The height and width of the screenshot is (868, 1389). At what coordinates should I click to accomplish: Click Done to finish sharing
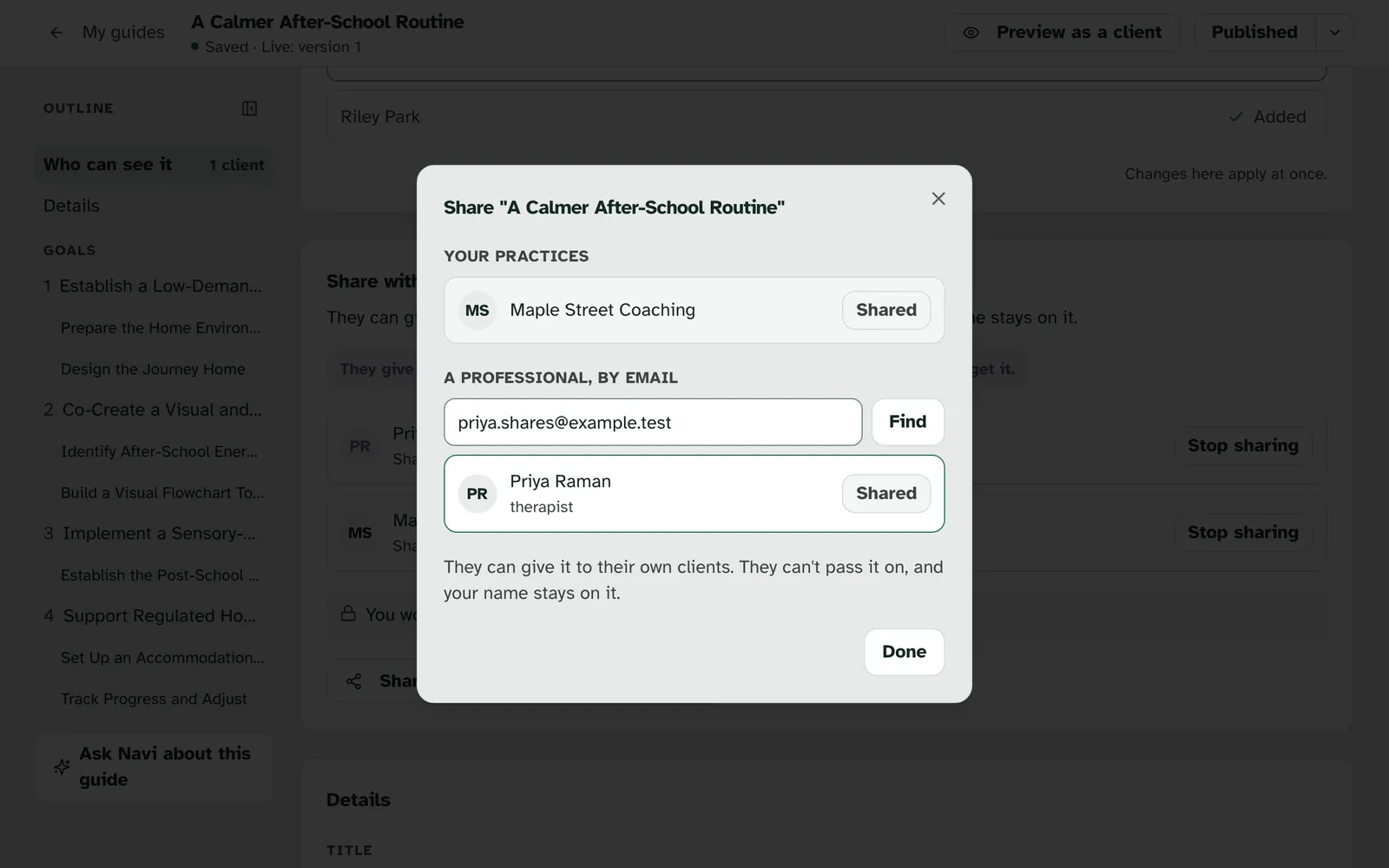click(x=905, y=652)
